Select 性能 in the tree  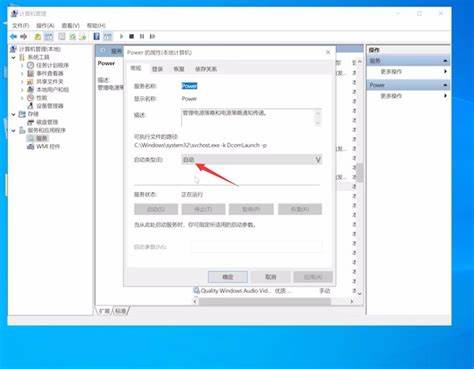click(x=41, y=98)
